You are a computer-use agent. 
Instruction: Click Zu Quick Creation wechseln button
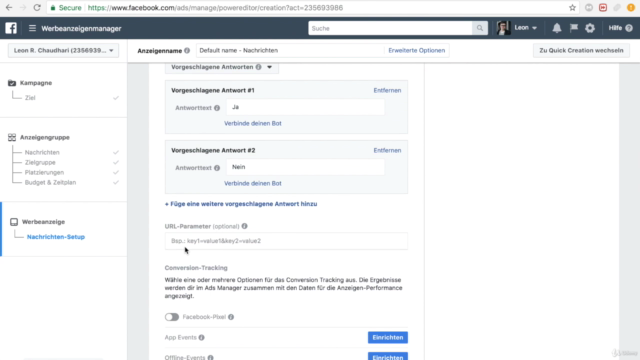581,51
